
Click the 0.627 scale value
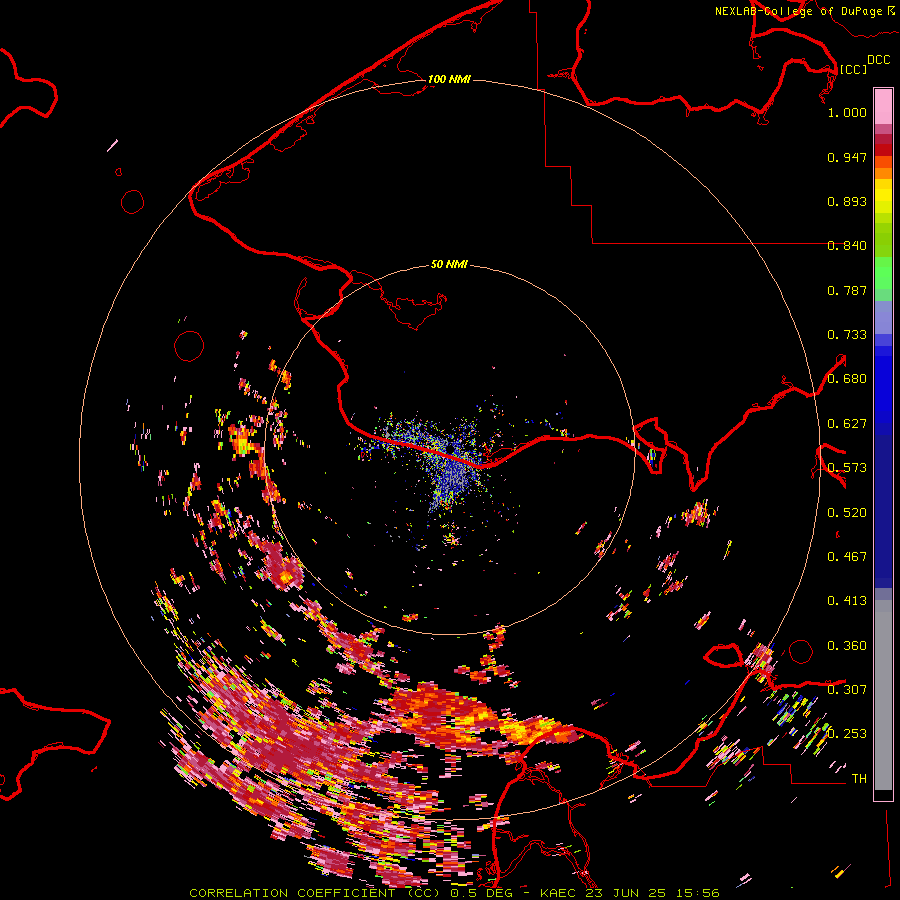(847, 424)
